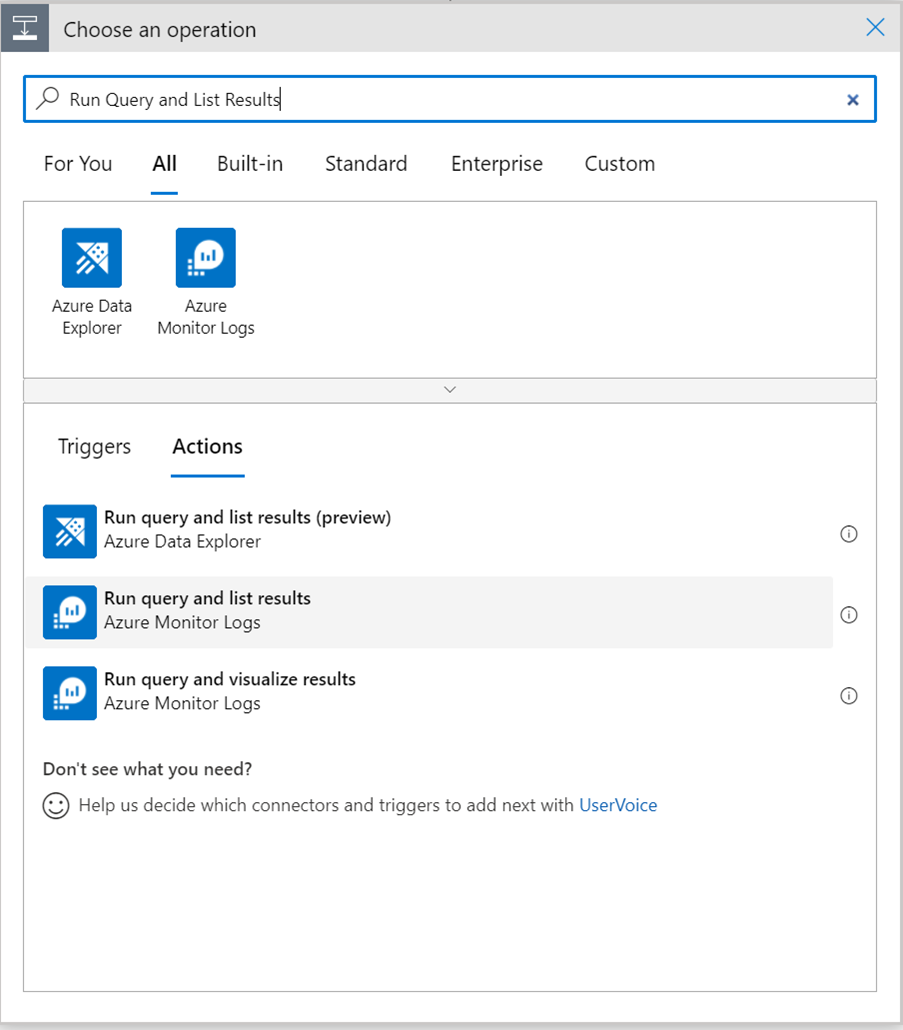Open the Enterprise connectors tab
This screenshot has width=903, height=1030.
click(497, 164)
